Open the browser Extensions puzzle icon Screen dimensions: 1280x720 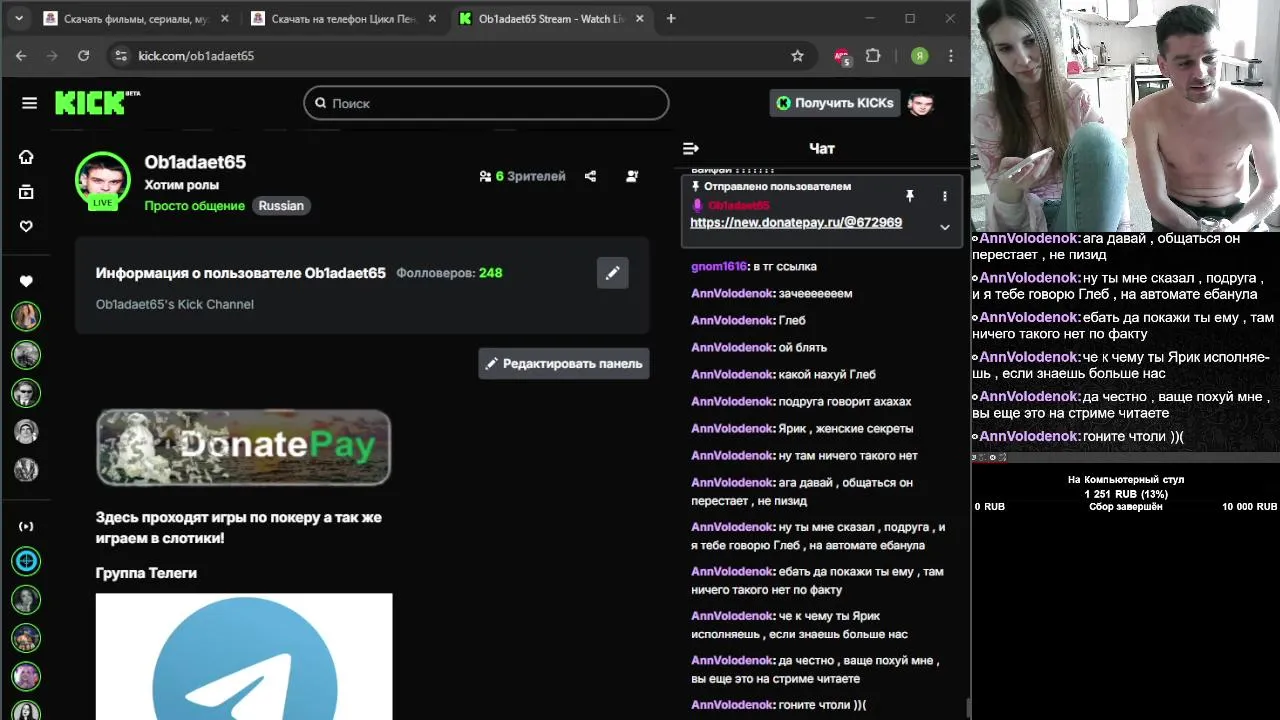(x=873, y=56)
